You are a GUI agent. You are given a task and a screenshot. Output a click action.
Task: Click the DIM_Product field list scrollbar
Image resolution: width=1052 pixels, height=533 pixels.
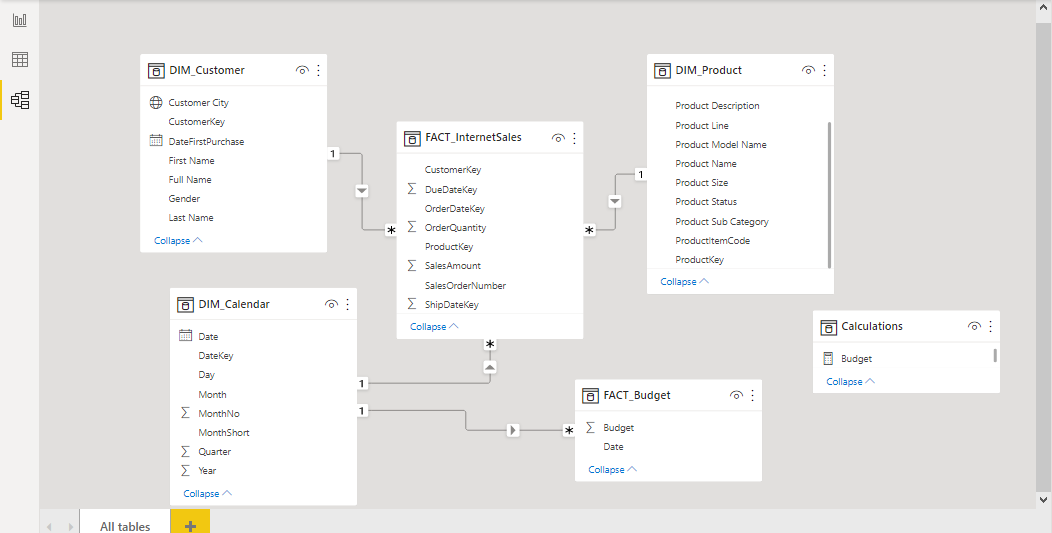tap(830, 195)
